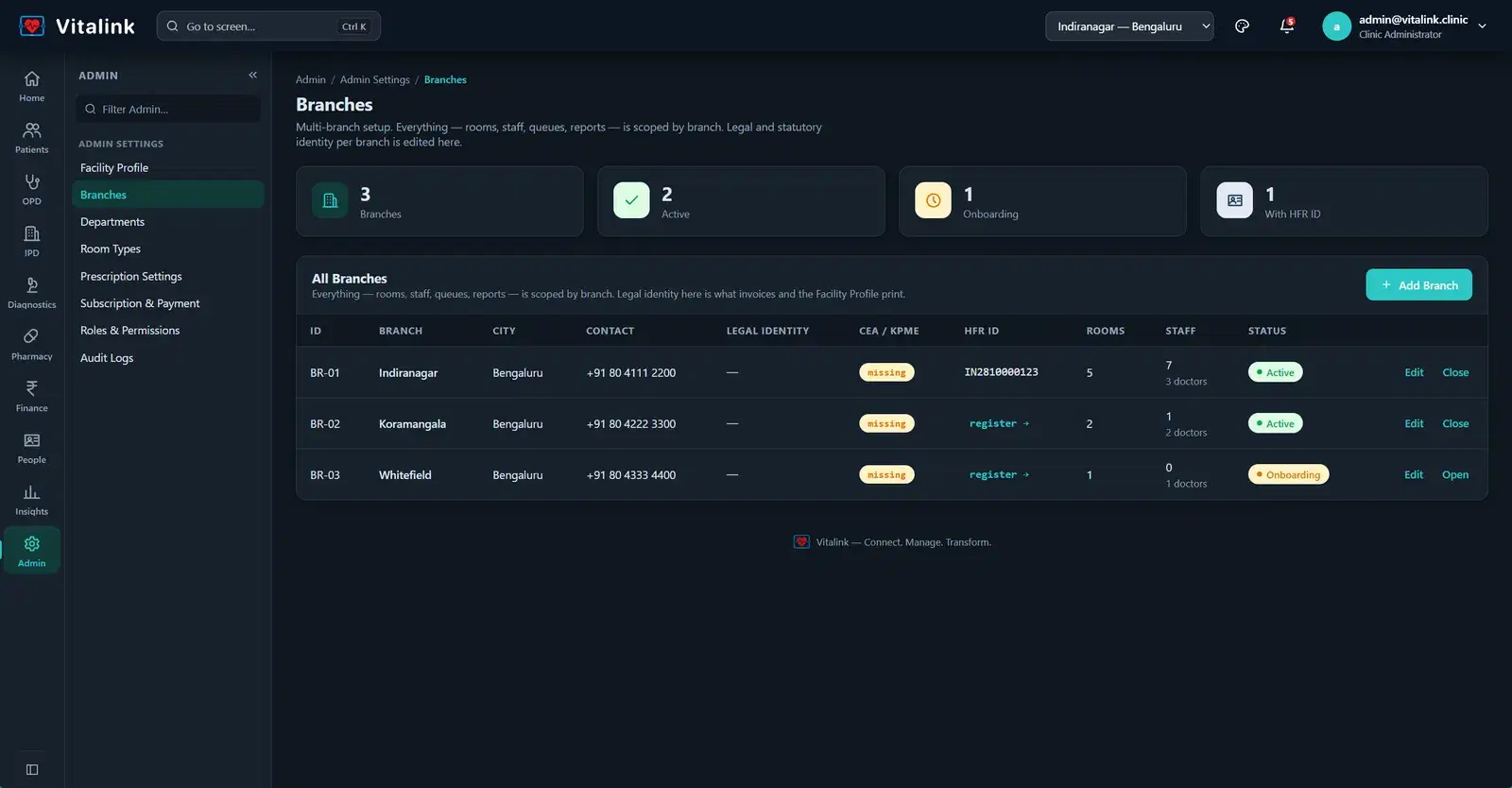This screenshot has width=1512, height=788.
Task: Open the theme palette icon
Action: [1242, 26]
